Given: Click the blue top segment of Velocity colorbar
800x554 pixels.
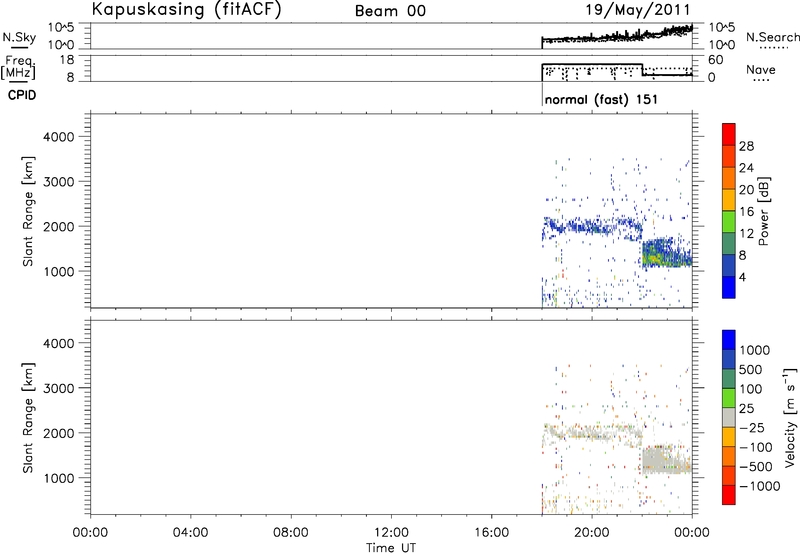Looking at the screenshot, I should (x=729, y=340).
